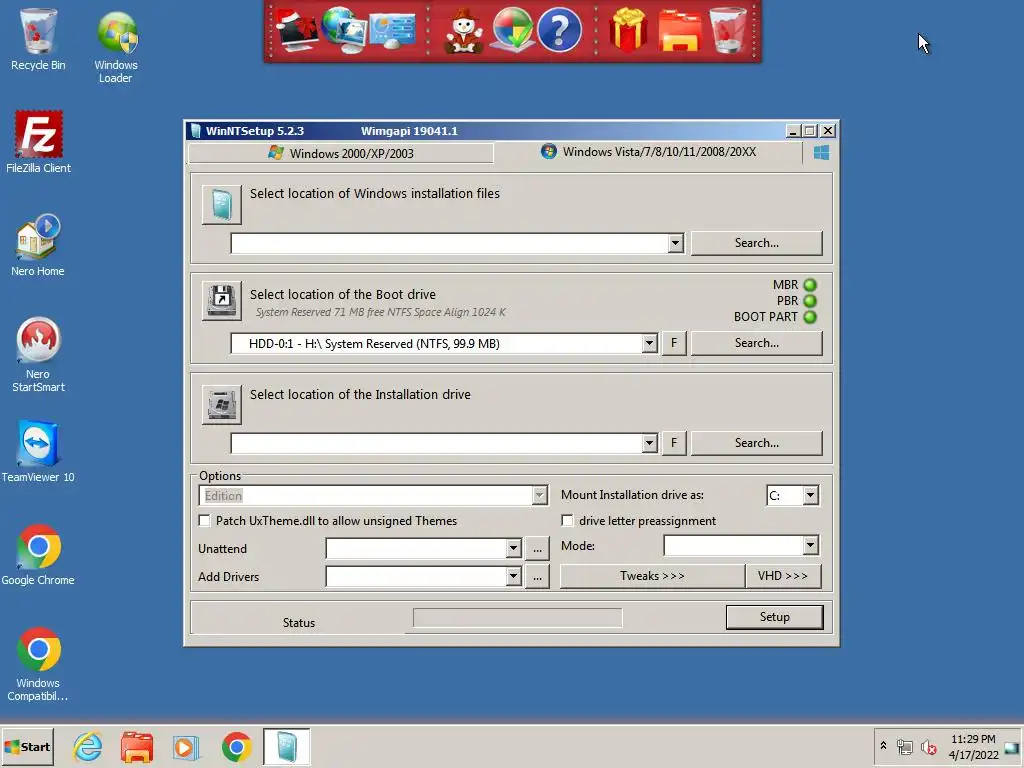Viewport: 1024px width, 768px height.
Task: Click the Status progress bar
Action: click(517, 618)
